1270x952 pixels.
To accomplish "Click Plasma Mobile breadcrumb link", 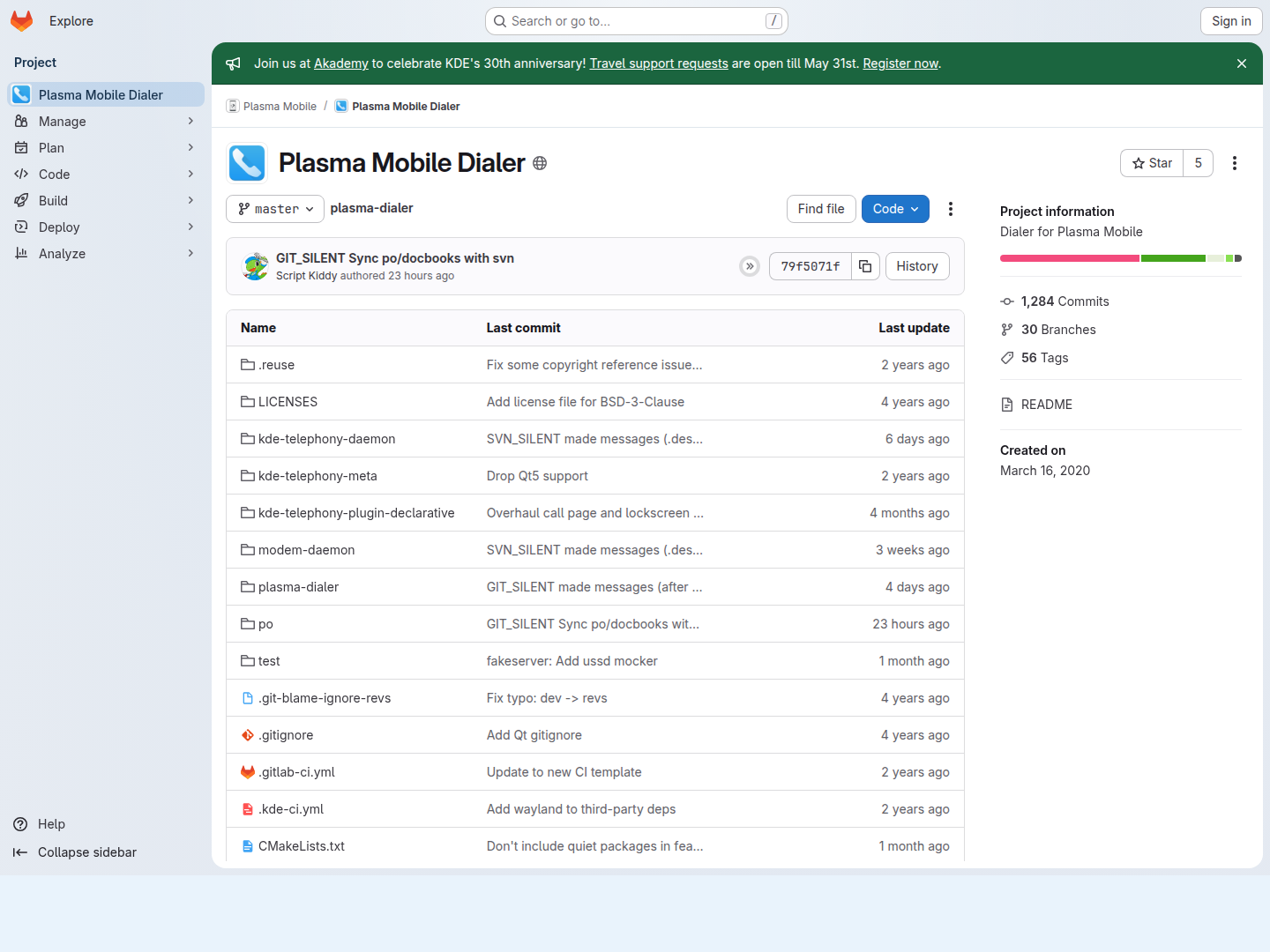I will [280, 107].
